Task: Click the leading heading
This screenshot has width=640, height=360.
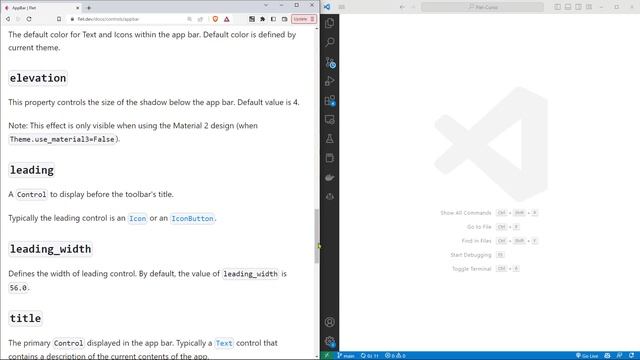Action: pos(32,170)
